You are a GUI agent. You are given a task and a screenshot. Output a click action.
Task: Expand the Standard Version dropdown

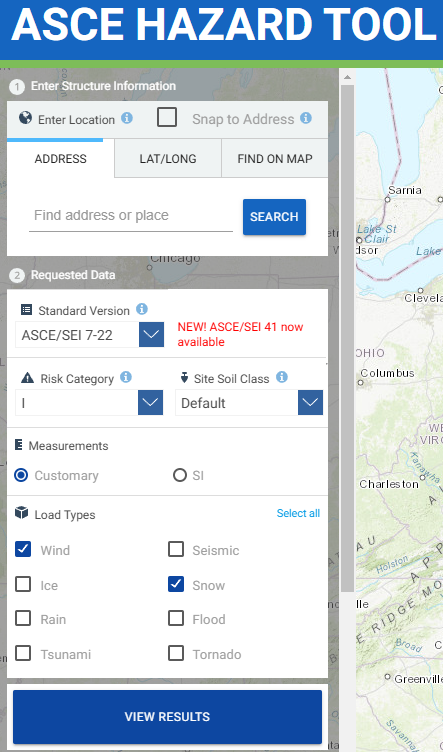click(152, 334)
